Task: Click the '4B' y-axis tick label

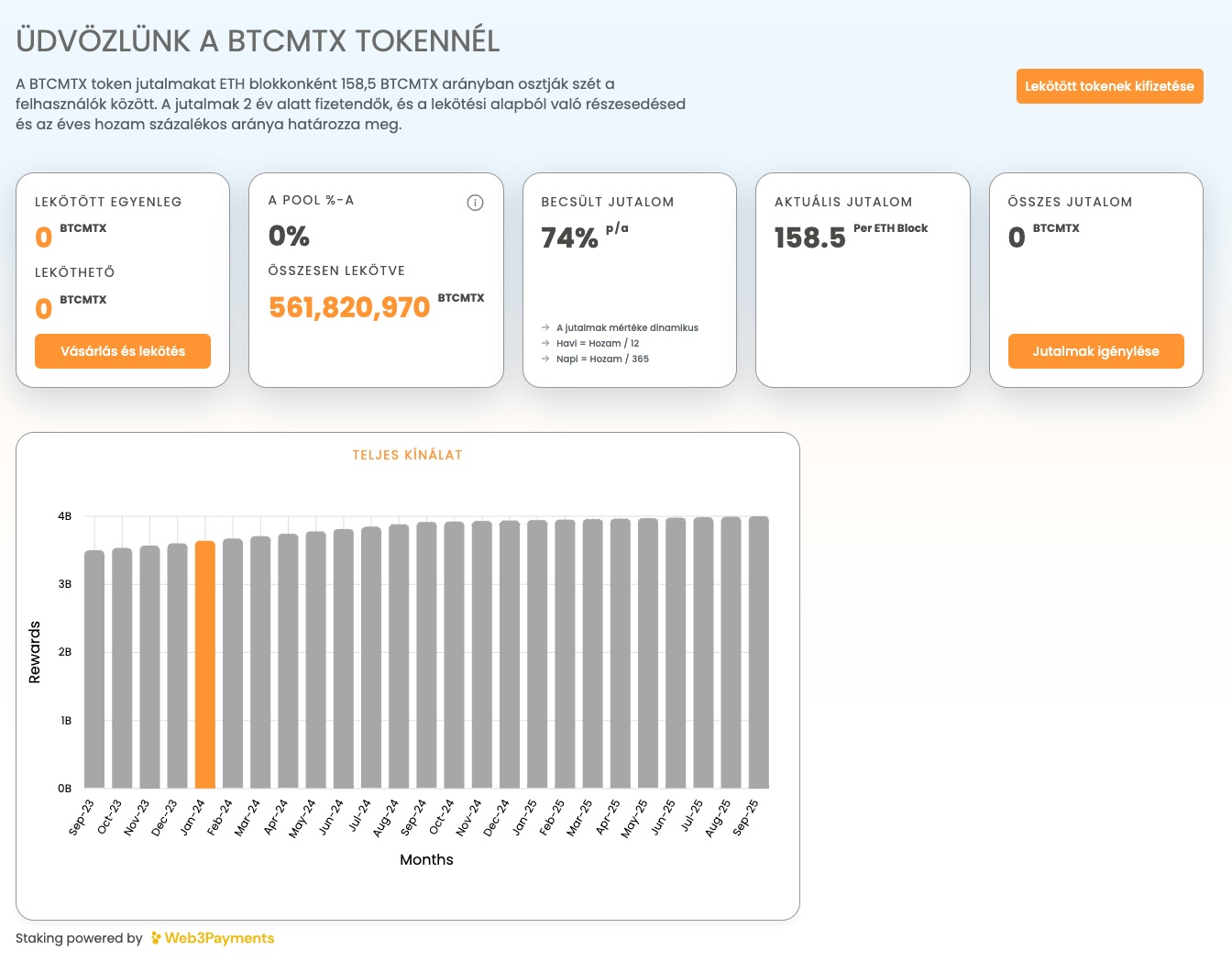Action: tap(64, 516)
